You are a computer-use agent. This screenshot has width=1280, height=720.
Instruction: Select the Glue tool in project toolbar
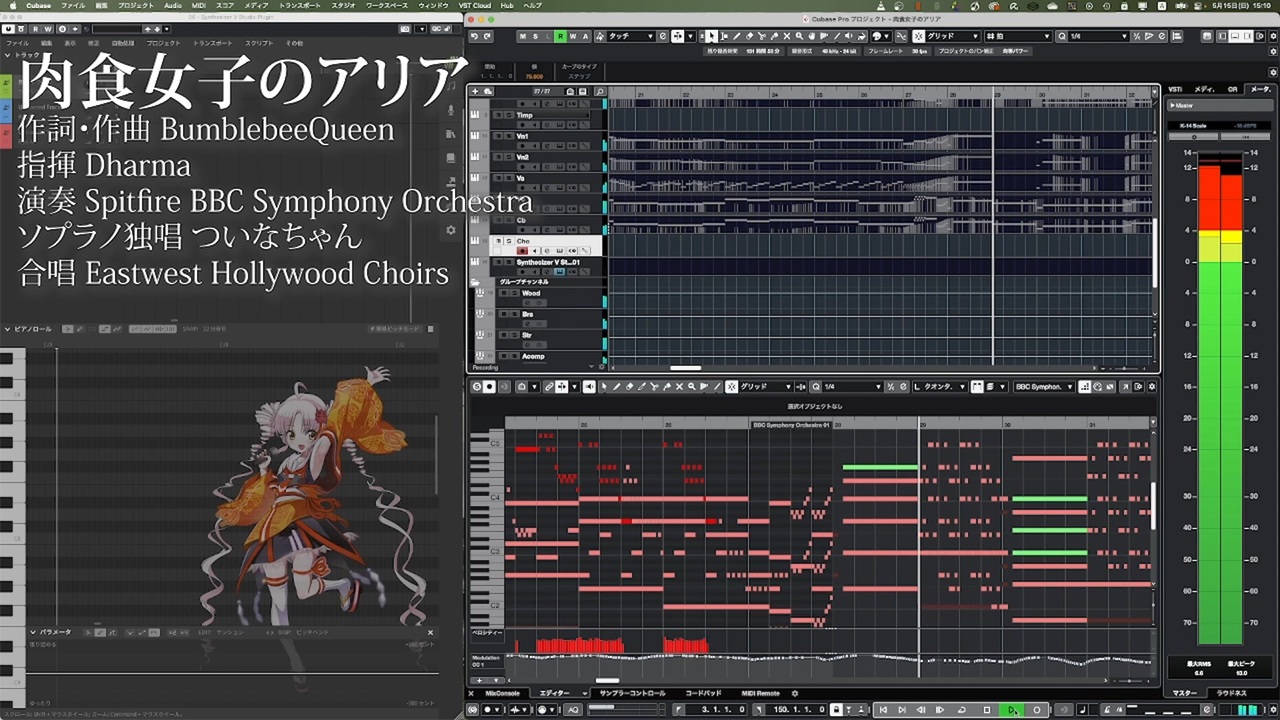tap(774, 36)
